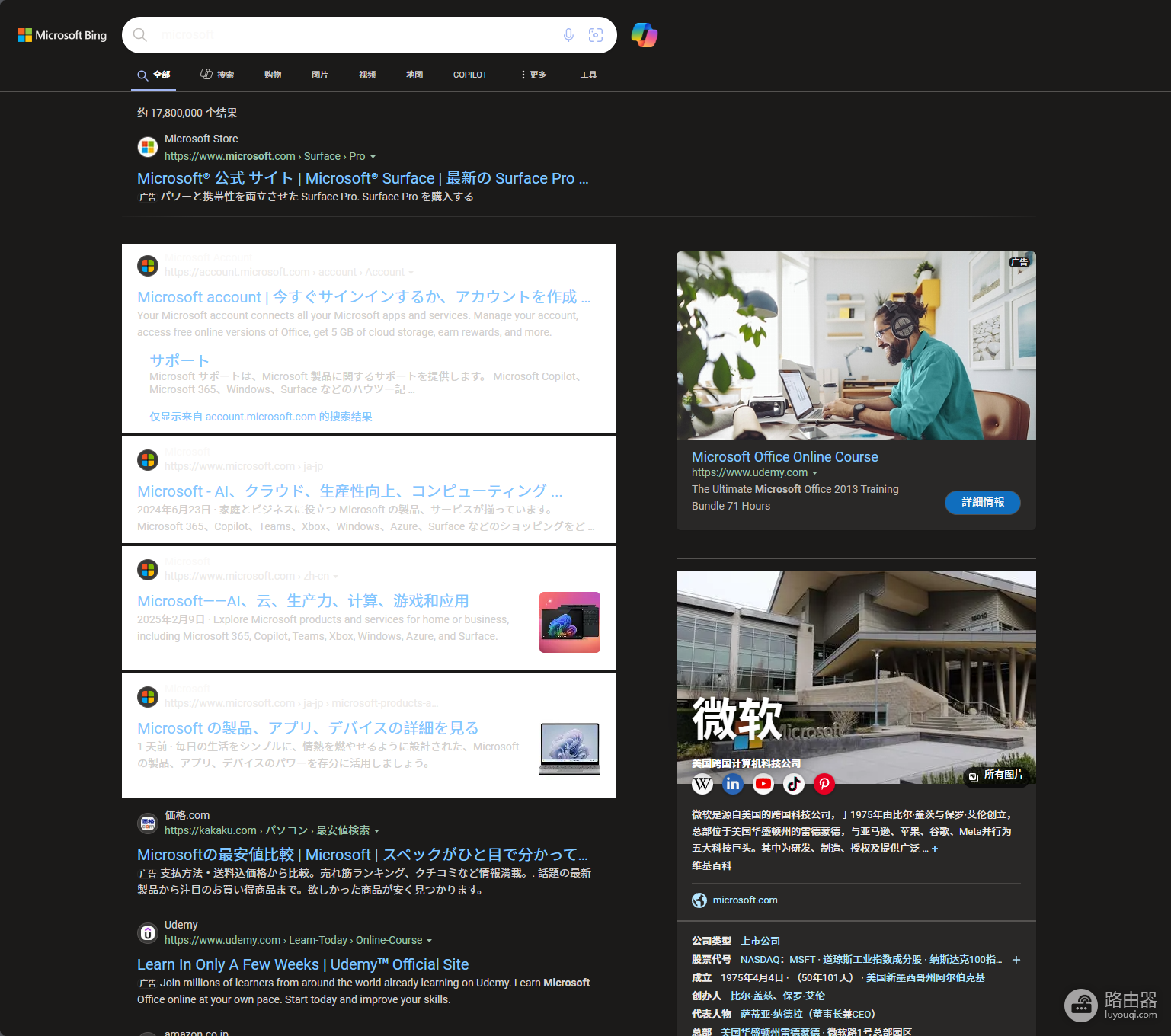
Task: Open the Wikipedia icon under 微软 panel
Action: 702,783
